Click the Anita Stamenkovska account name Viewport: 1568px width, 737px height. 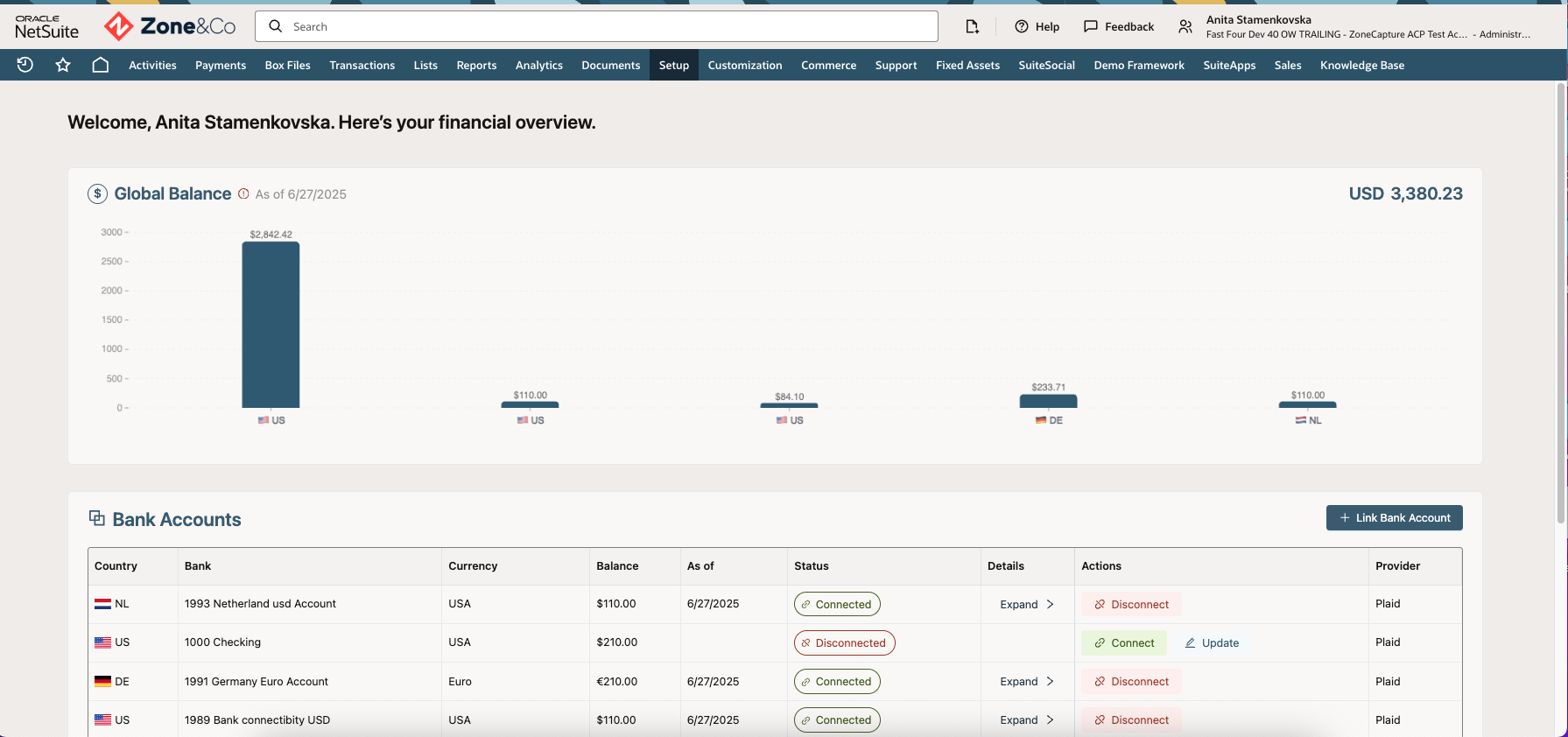click(x=1258, y=19)
